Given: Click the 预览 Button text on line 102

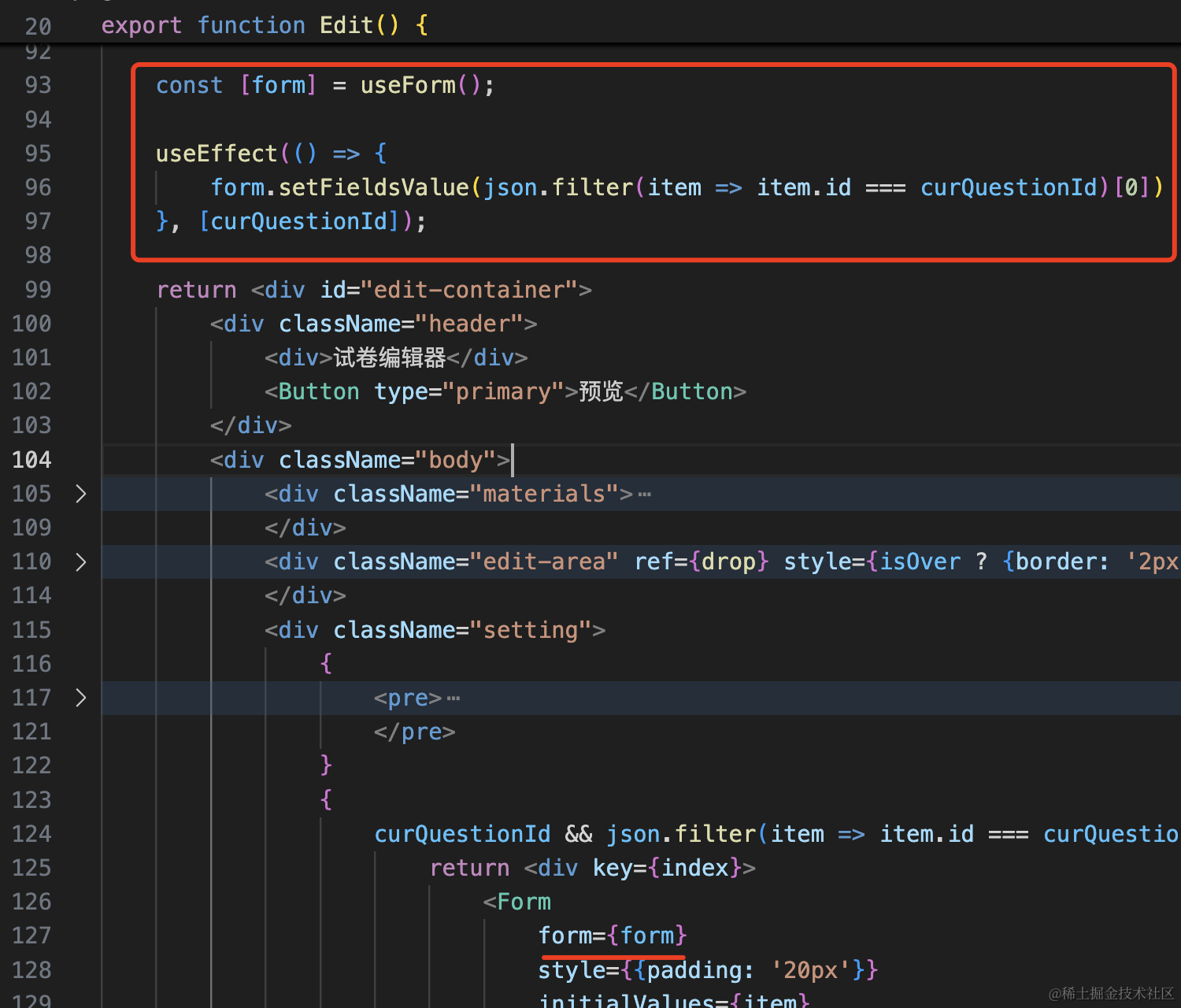Looking at the screenshot, I should tap(601, 391).
